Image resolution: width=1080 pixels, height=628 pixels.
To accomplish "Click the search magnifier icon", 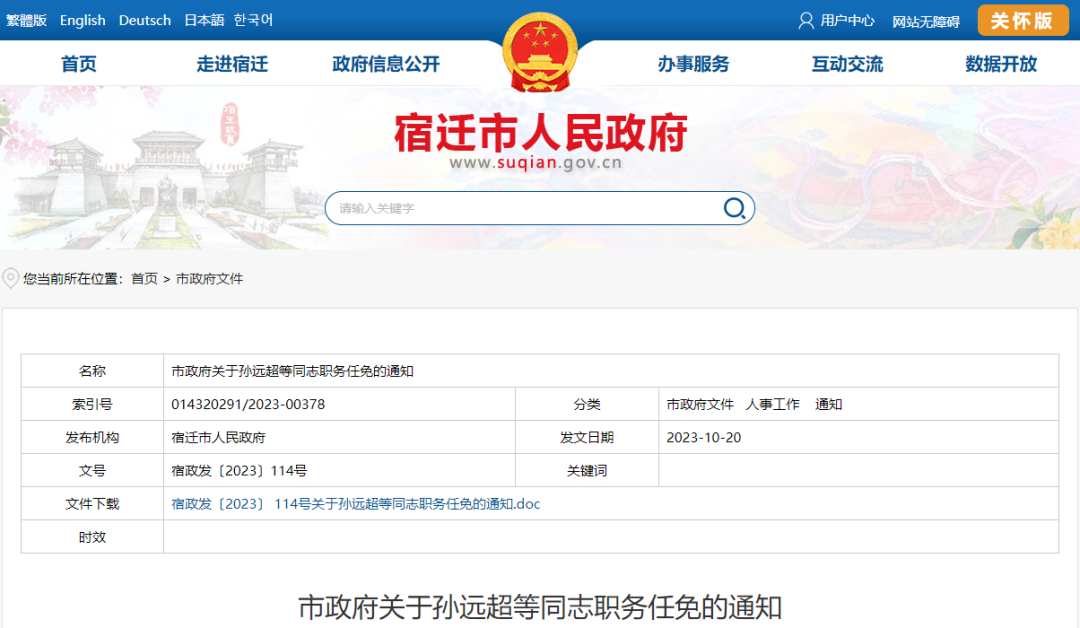I will tap(734, 208).
